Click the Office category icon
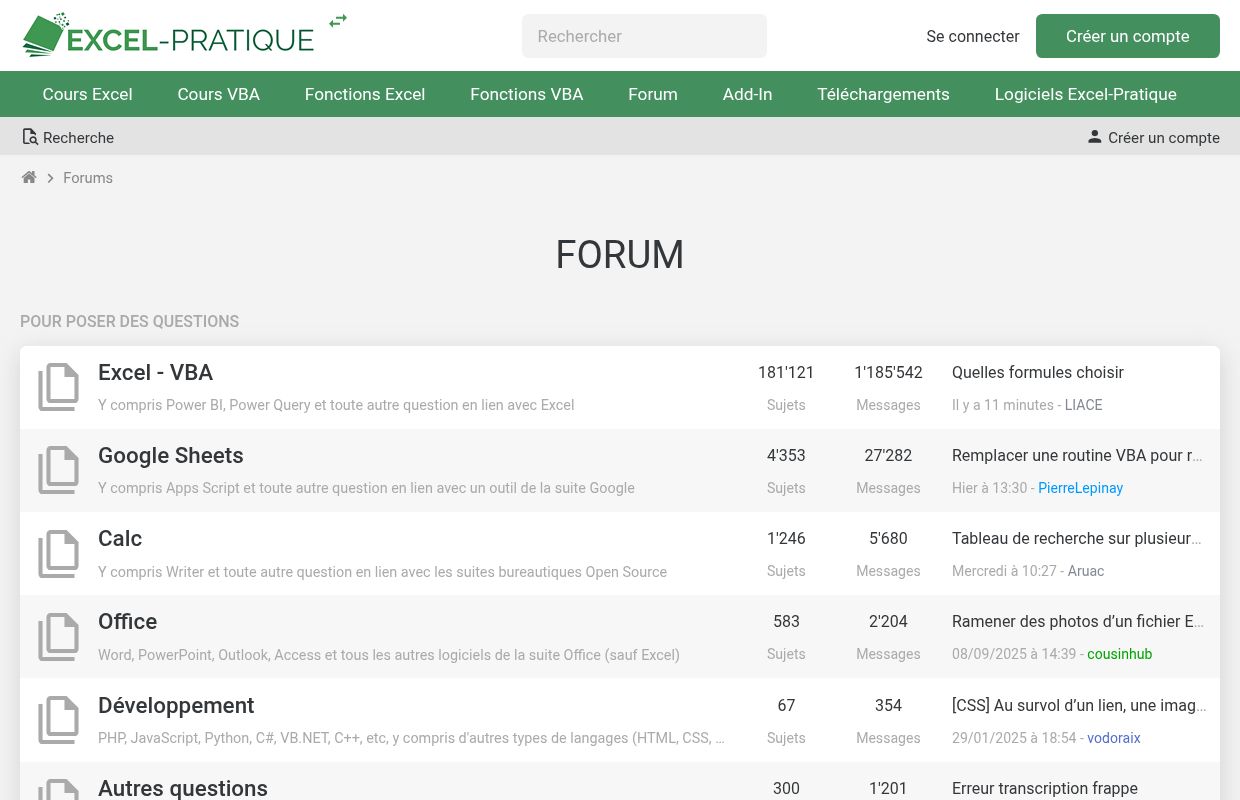This screenshot has width=1240, height=800. pyautogui.click(x=58, y=637)
